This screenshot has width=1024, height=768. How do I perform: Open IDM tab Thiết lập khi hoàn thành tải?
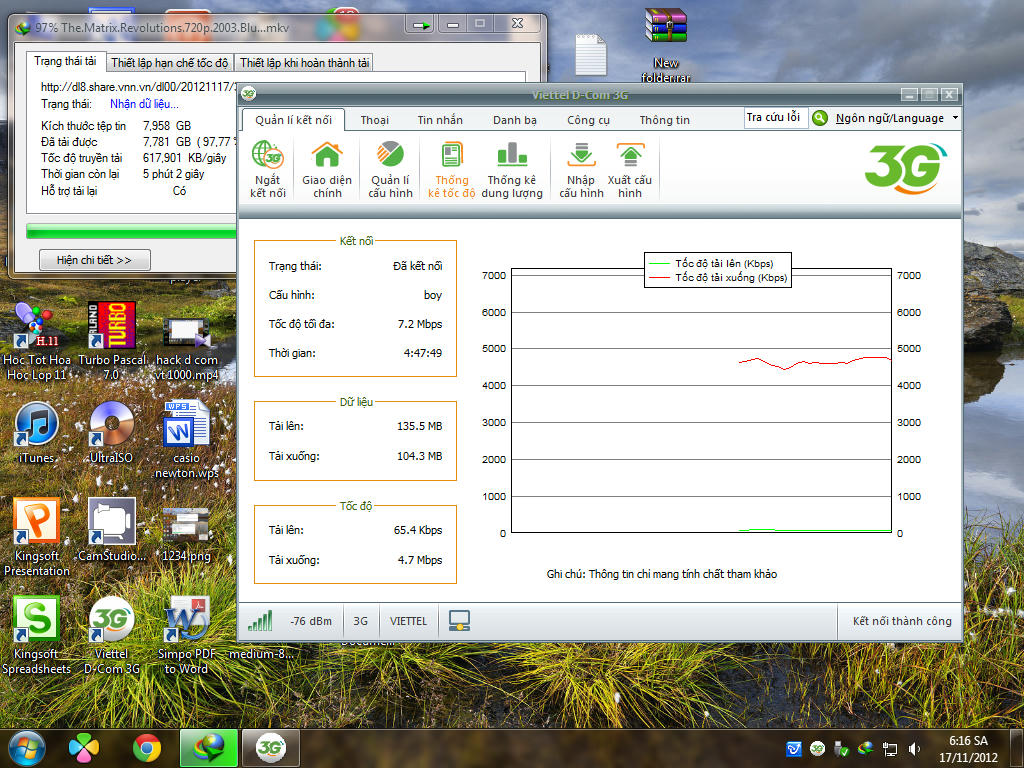click(304, 63)
